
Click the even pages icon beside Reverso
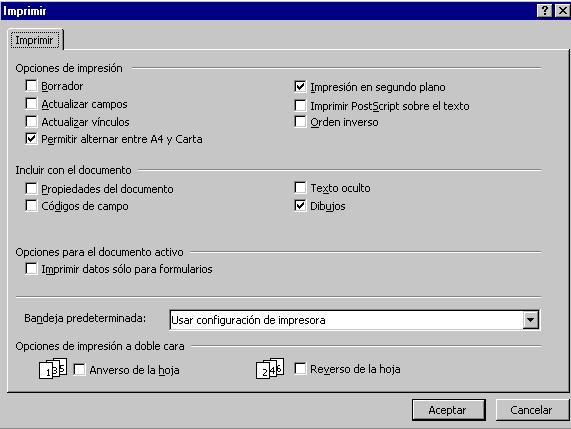[x=270, y=368]
